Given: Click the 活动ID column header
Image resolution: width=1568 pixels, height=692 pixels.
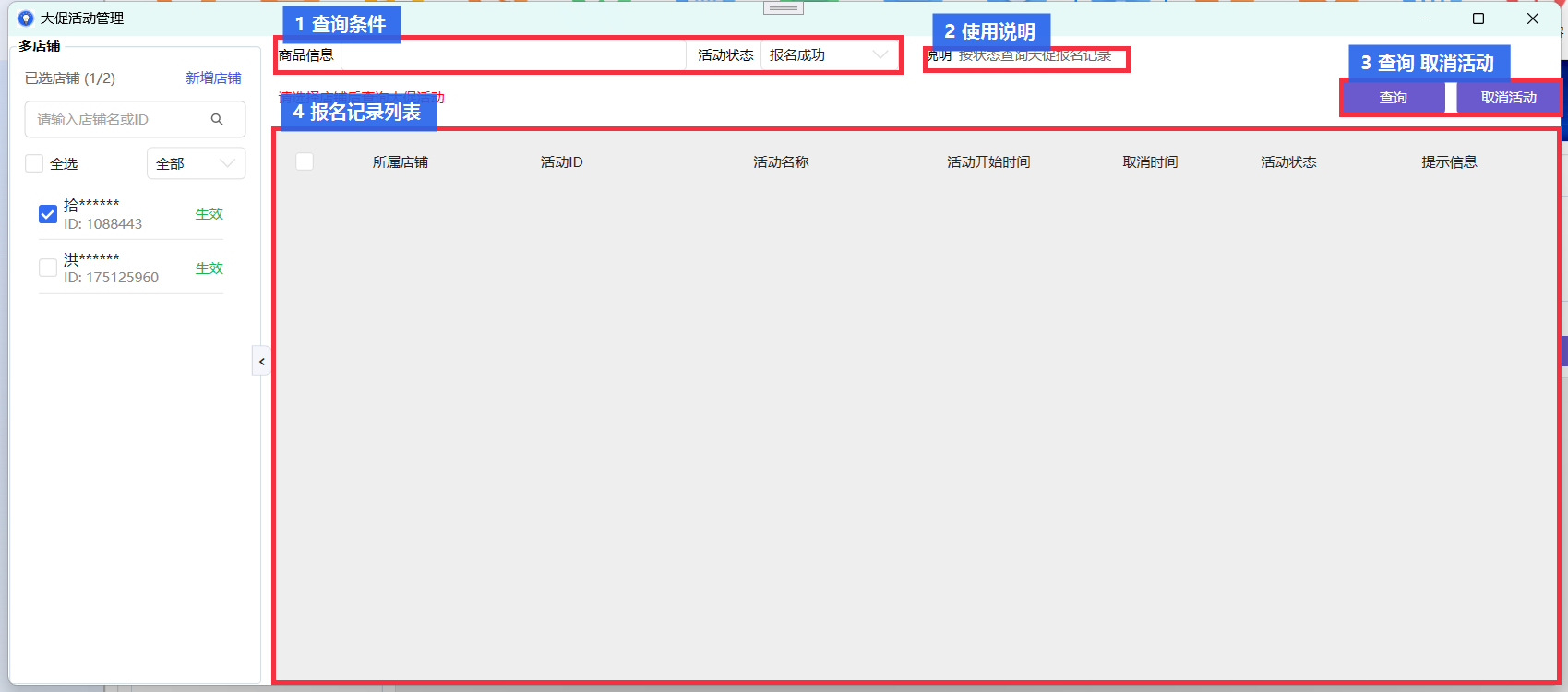Looking at the screenshot, I should click(x=561, y=162).
